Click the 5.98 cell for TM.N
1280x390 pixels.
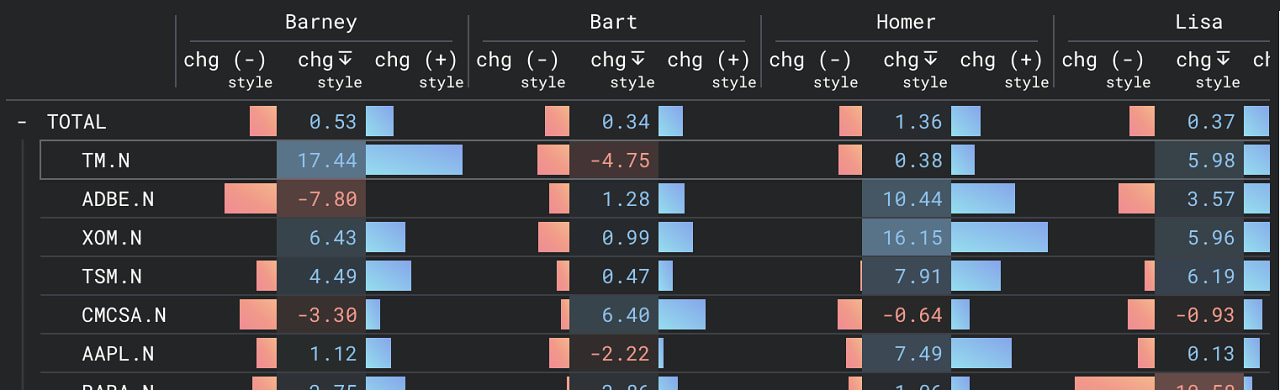pos(1199,160)
